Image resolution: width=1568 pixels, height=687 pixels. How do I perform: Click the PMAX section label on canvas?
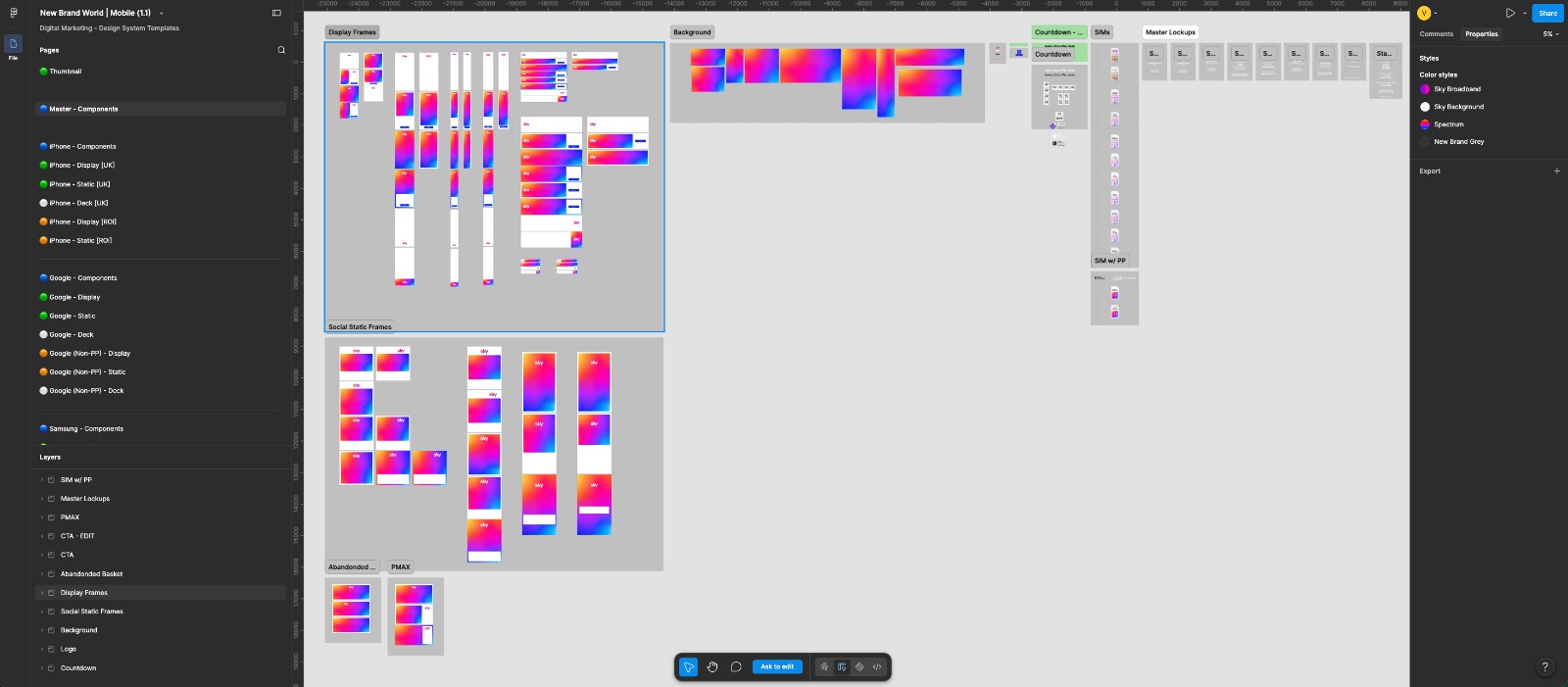click(x=401, y=566)
